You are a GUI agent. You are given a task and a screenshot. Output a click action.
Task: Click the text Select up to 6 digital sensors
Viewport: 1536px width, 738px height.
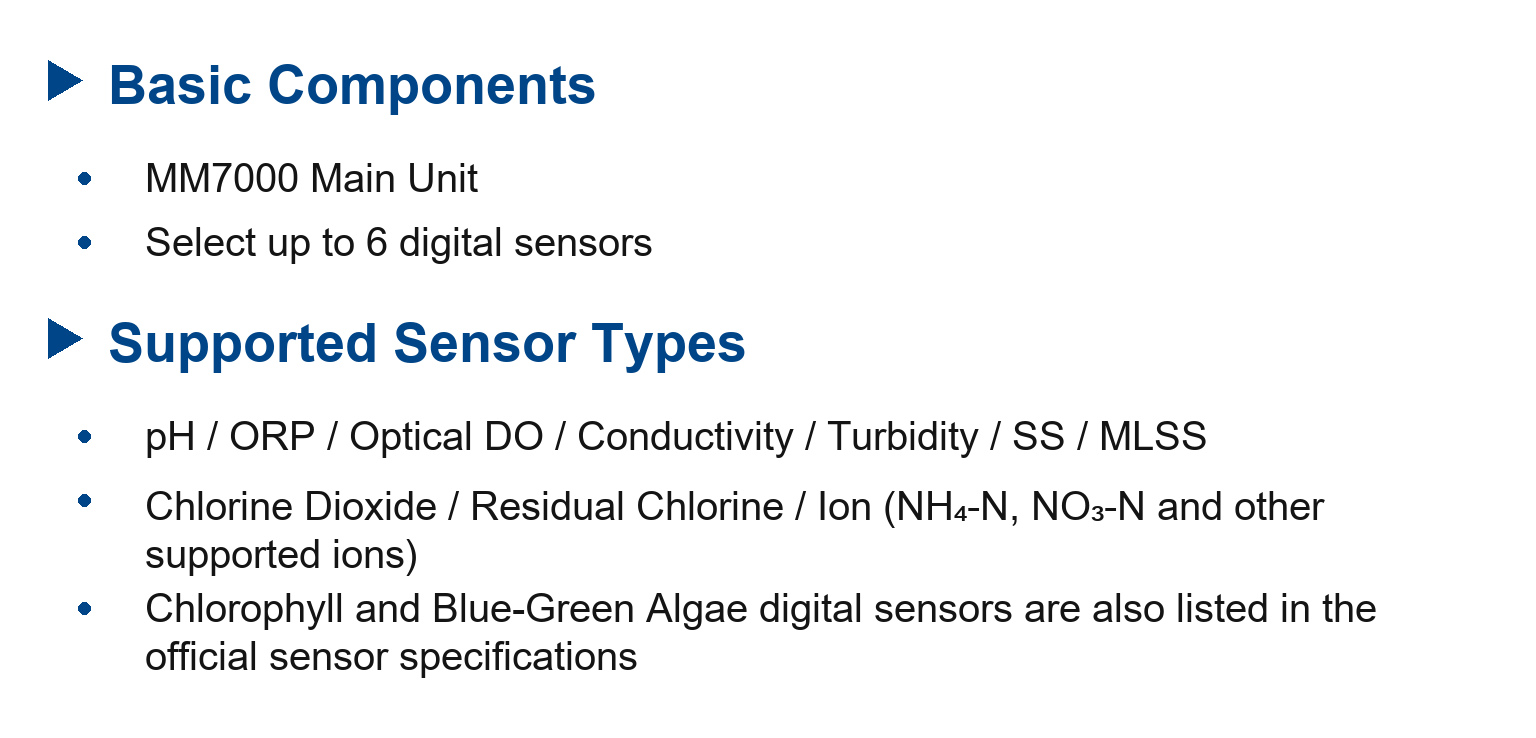pyautogui.click(x=398, y=243)
